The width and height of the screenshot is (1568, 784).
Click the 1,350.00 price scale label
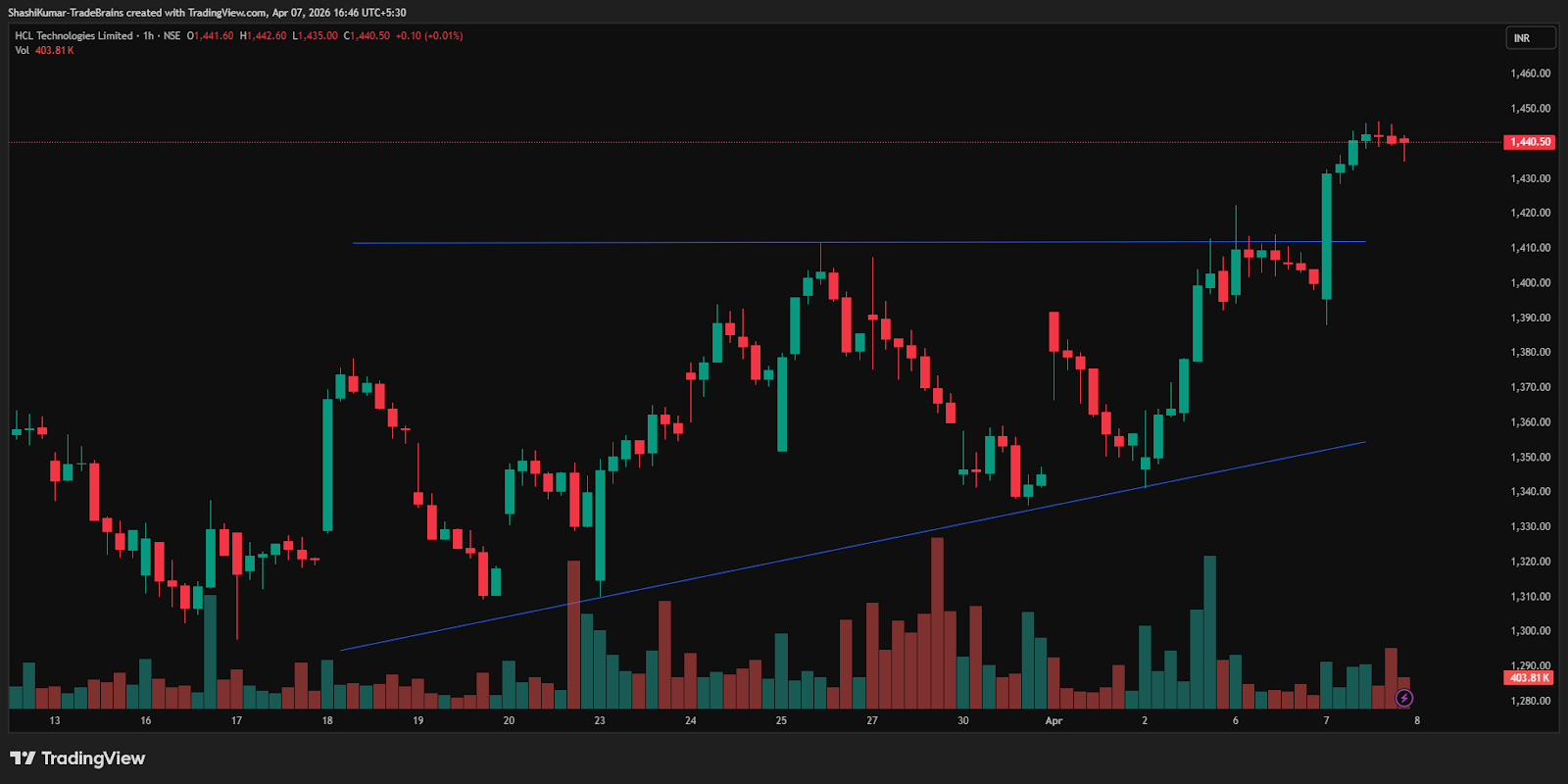1530,457
